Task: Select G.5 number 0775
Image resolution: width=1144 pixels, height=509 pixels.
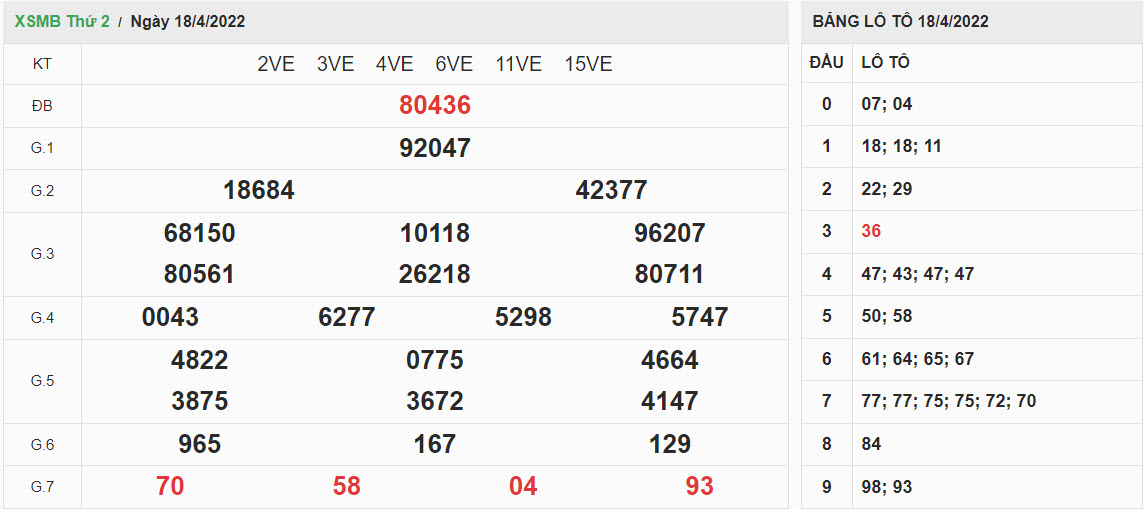Action: 434,360
